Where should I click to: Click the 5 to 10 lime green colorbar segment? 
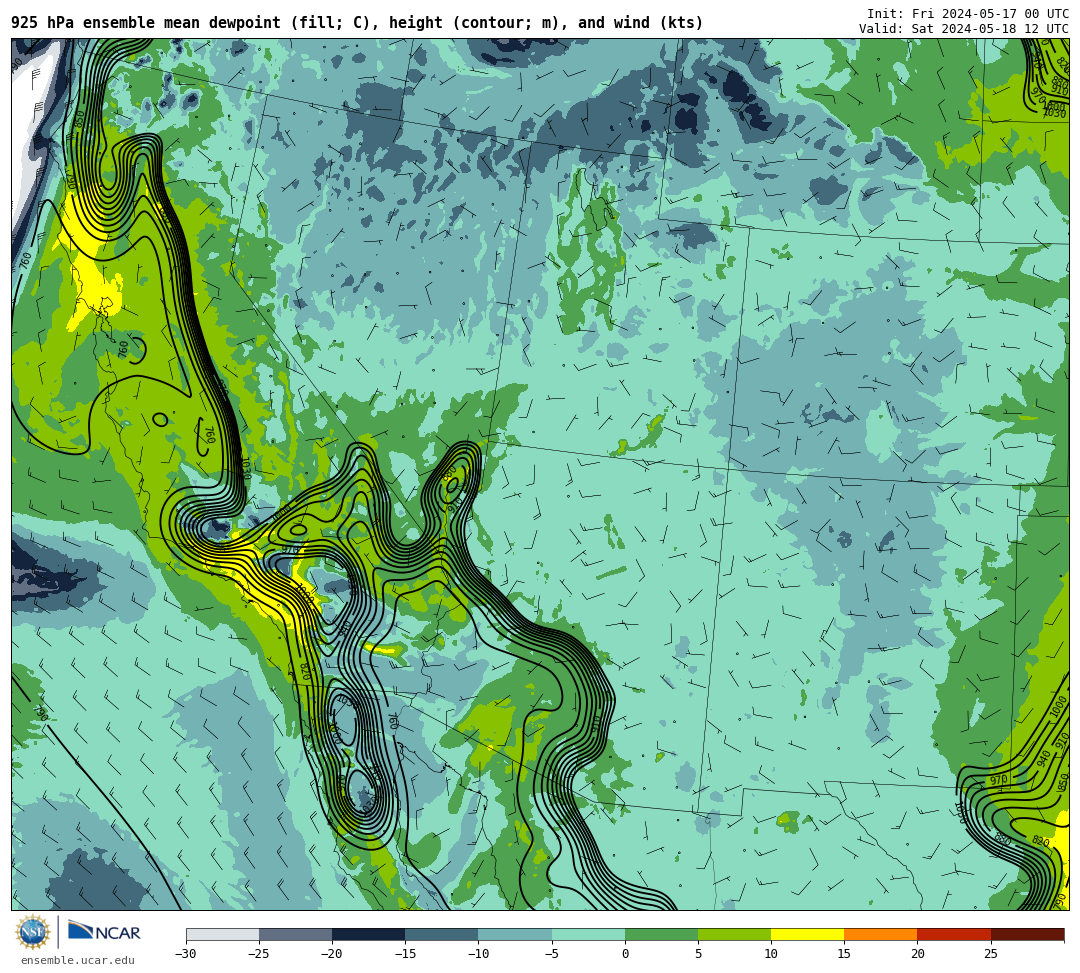tap(734, 934)
